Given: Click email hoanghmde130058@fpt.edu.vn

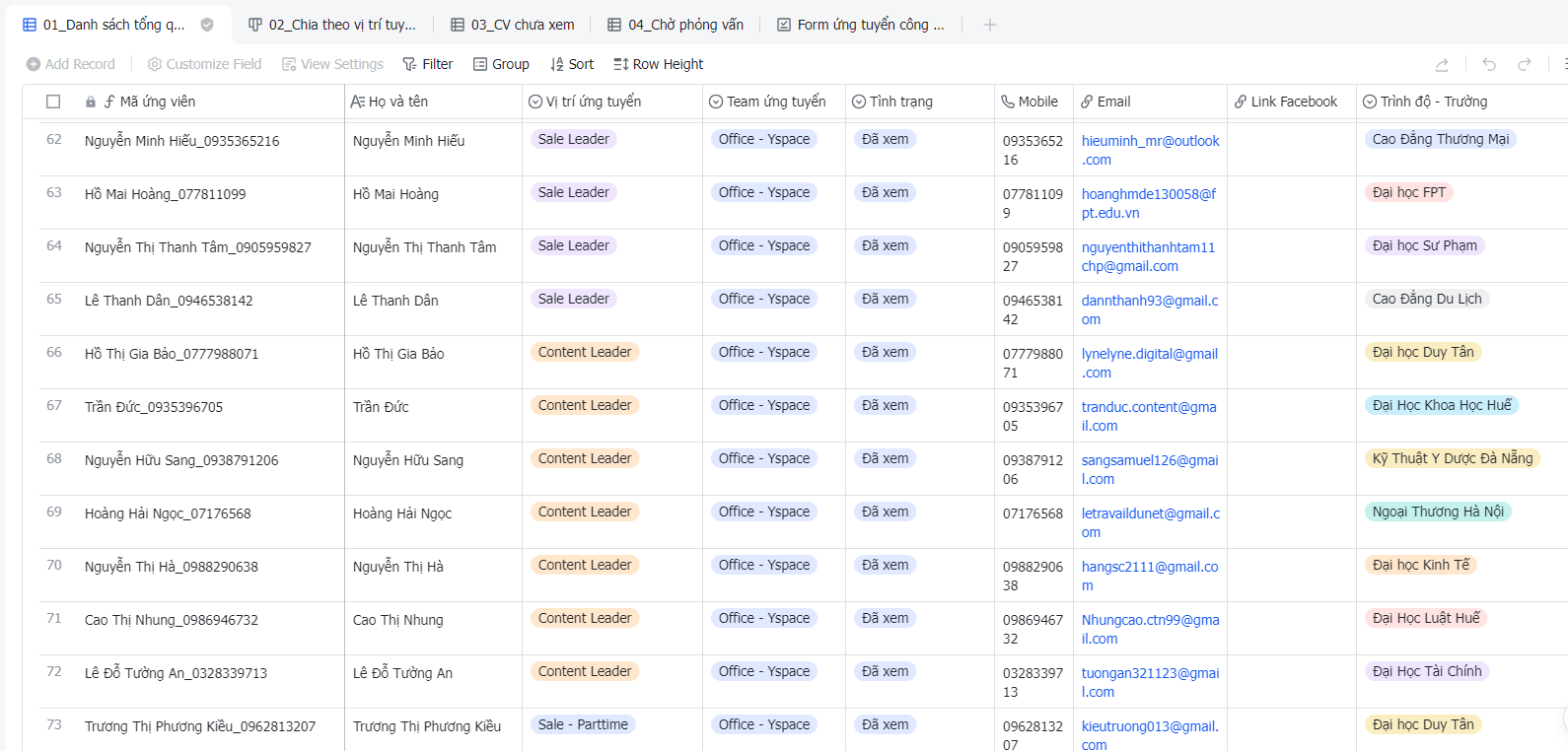Looking at the screenshot, I should click(x=1148, y=203).
